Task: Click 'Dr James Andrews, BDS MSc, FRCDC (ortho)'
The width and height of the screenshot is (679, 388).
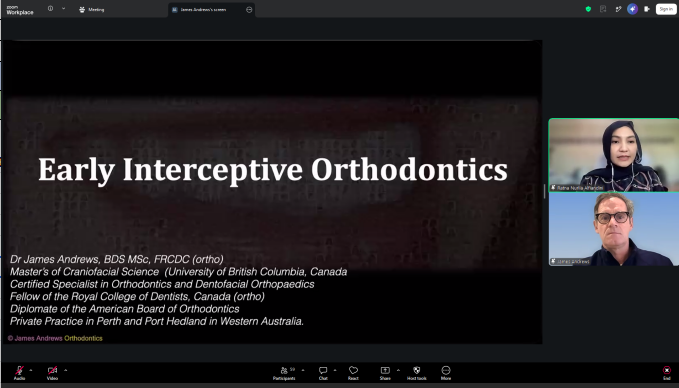Action: 117,259
